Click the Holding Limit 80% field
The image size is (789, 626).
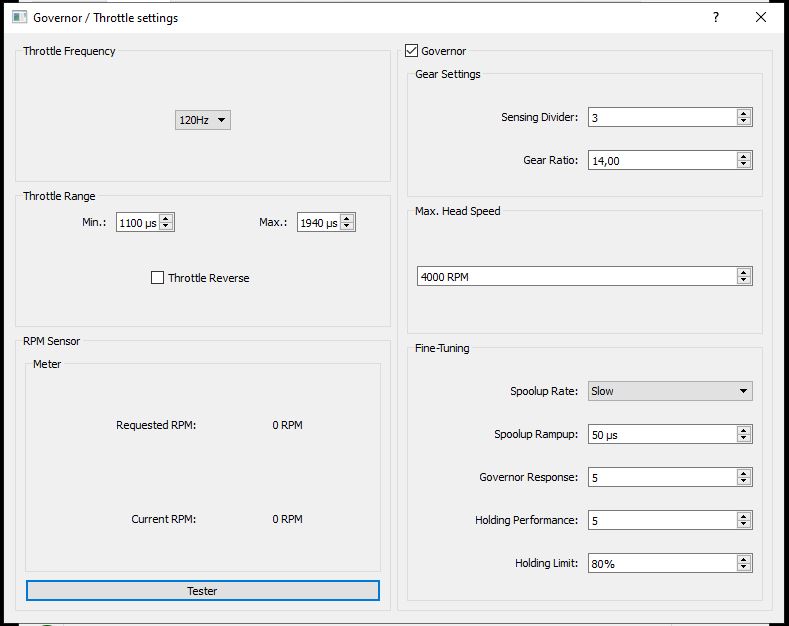(660, 564)
